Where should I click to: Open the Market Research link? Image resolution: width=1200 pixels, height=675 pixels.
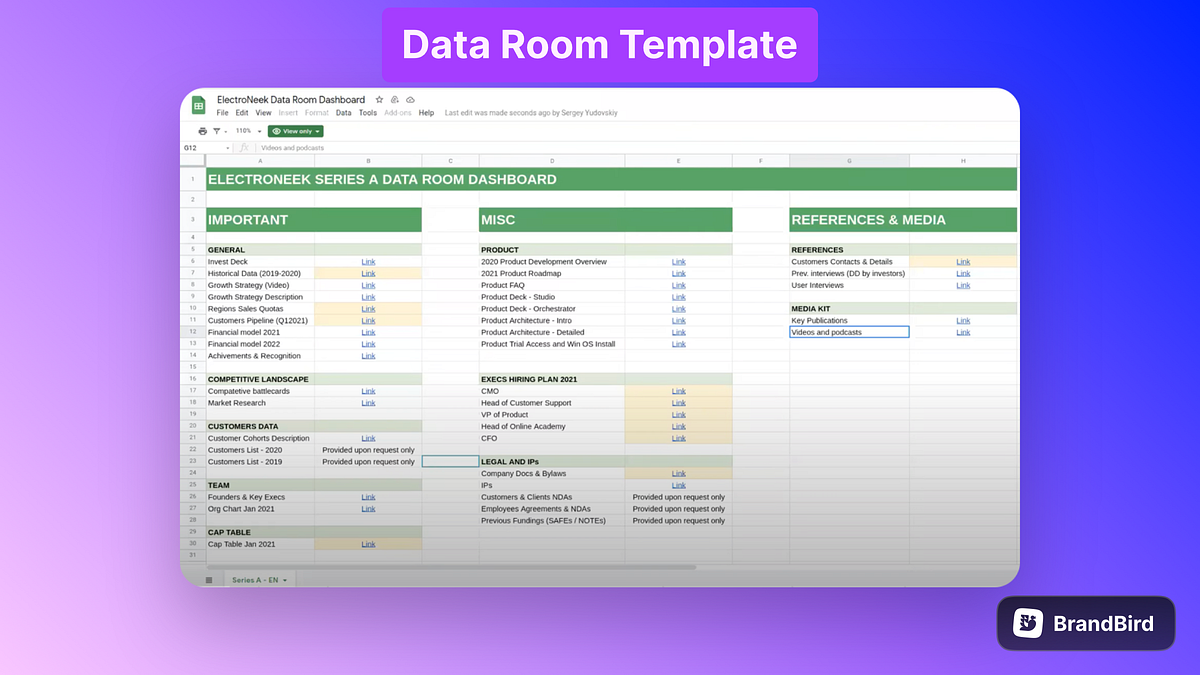[x=368, y=403]
